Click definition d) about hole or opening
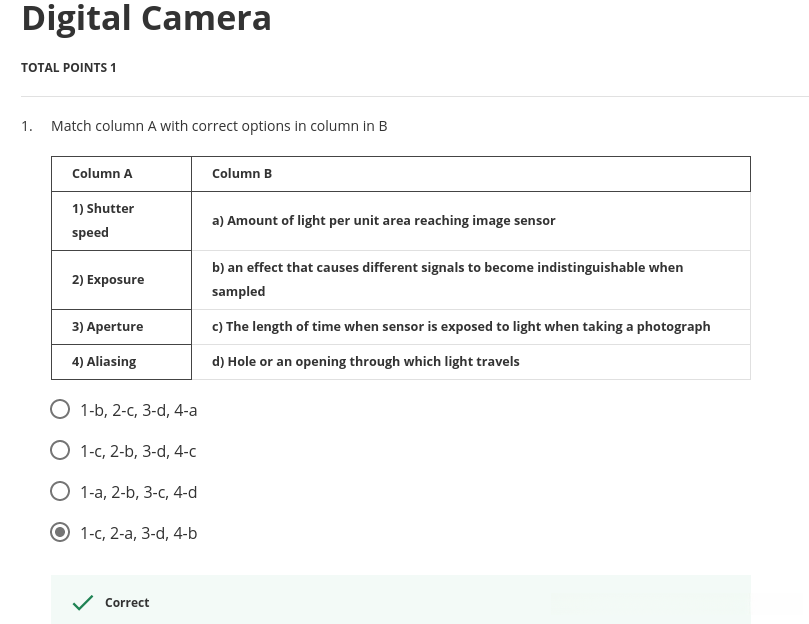The image size is (809, 624). pyautogui.click(x=365, y=362)
